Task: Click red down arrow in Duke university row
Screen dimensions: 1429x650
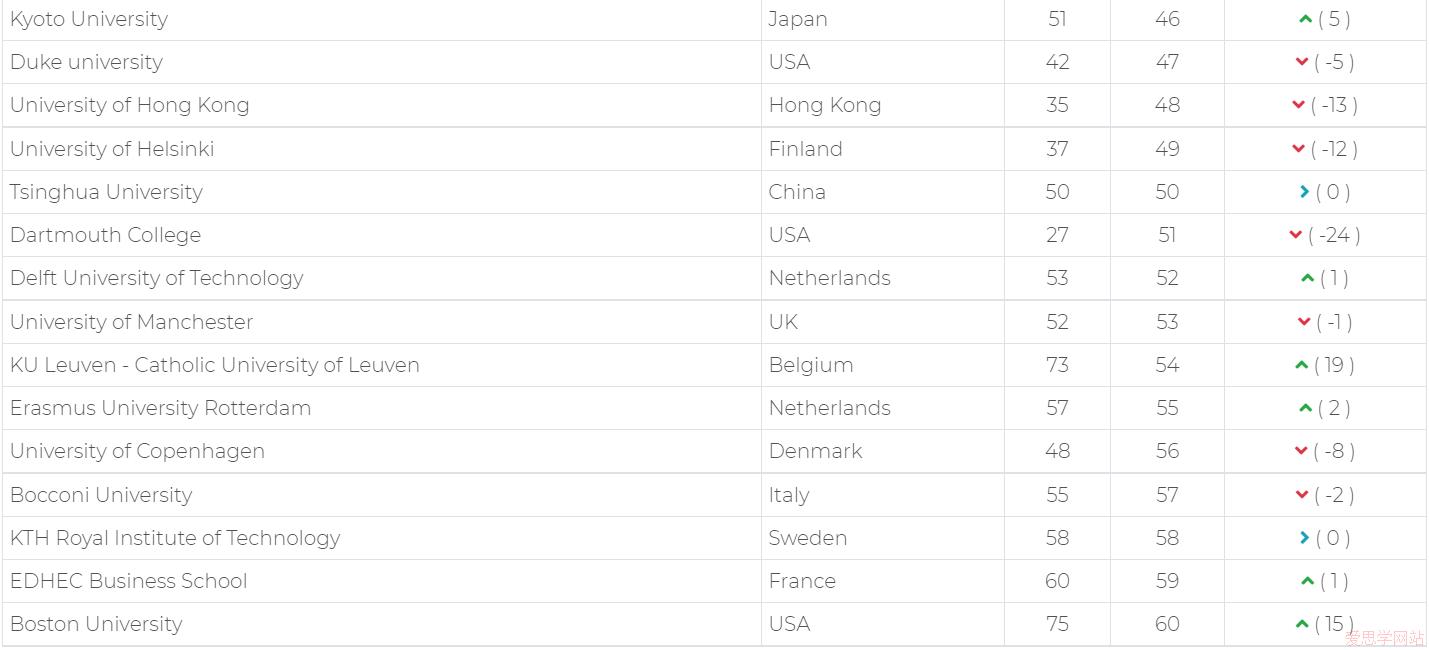Action: click(x=1302, y=62)
